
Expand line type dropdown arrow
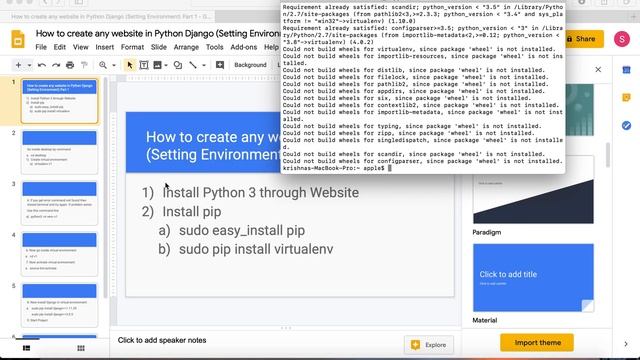pyautogui.click(x=204, y=65)
